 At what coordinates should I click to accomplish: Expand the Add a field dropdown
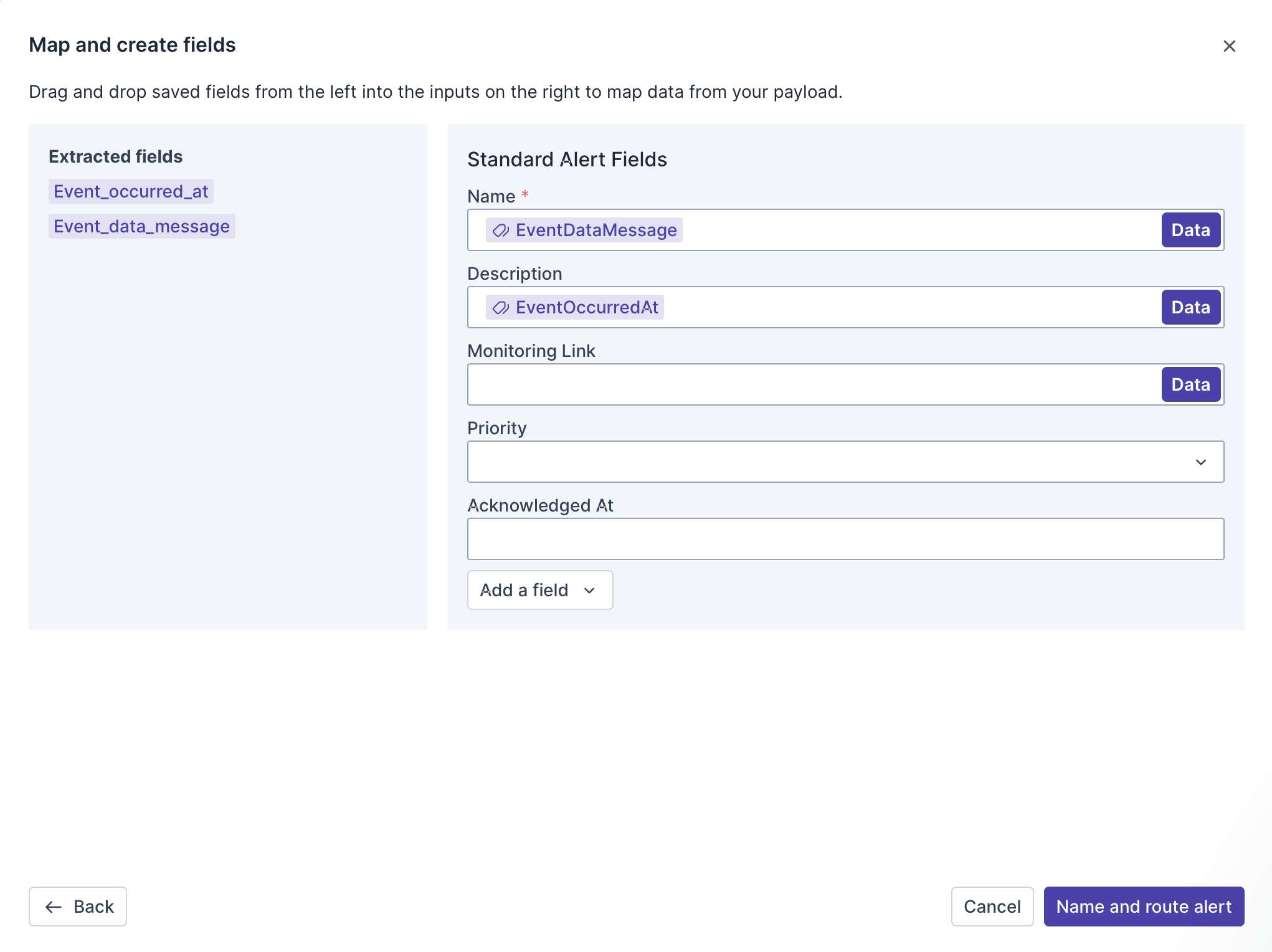[x=539, y=591]
